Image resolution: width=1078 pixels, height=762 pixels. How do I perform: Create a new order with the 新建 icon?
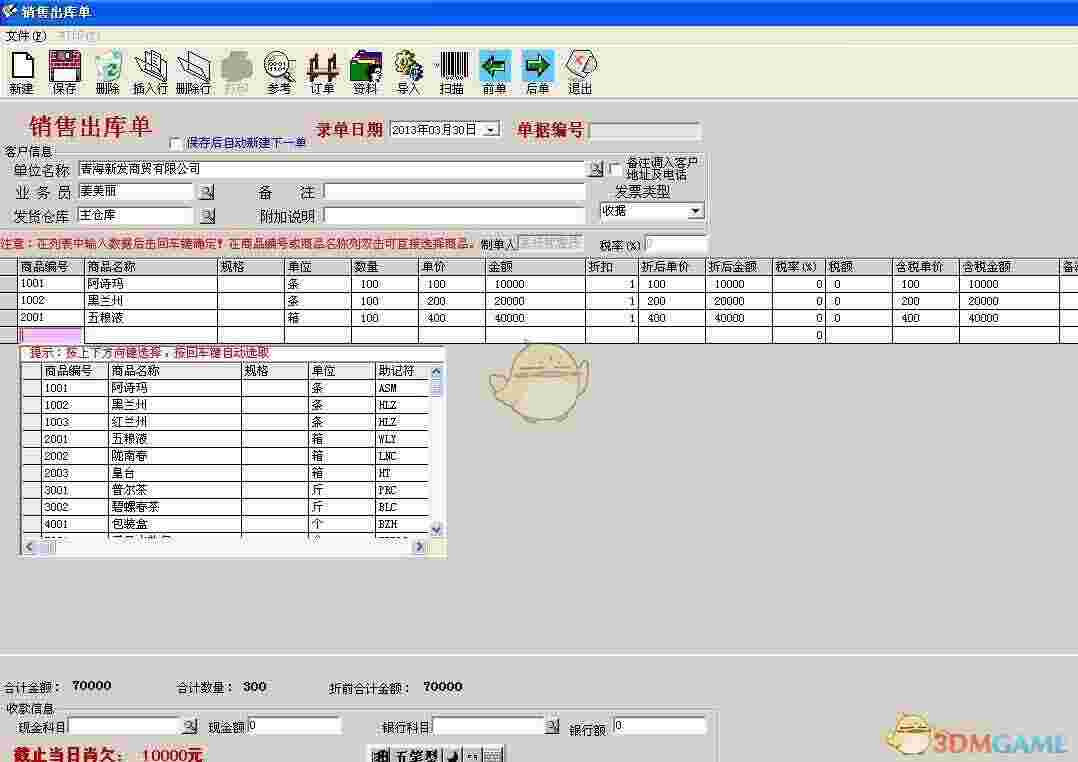[21, 70]
